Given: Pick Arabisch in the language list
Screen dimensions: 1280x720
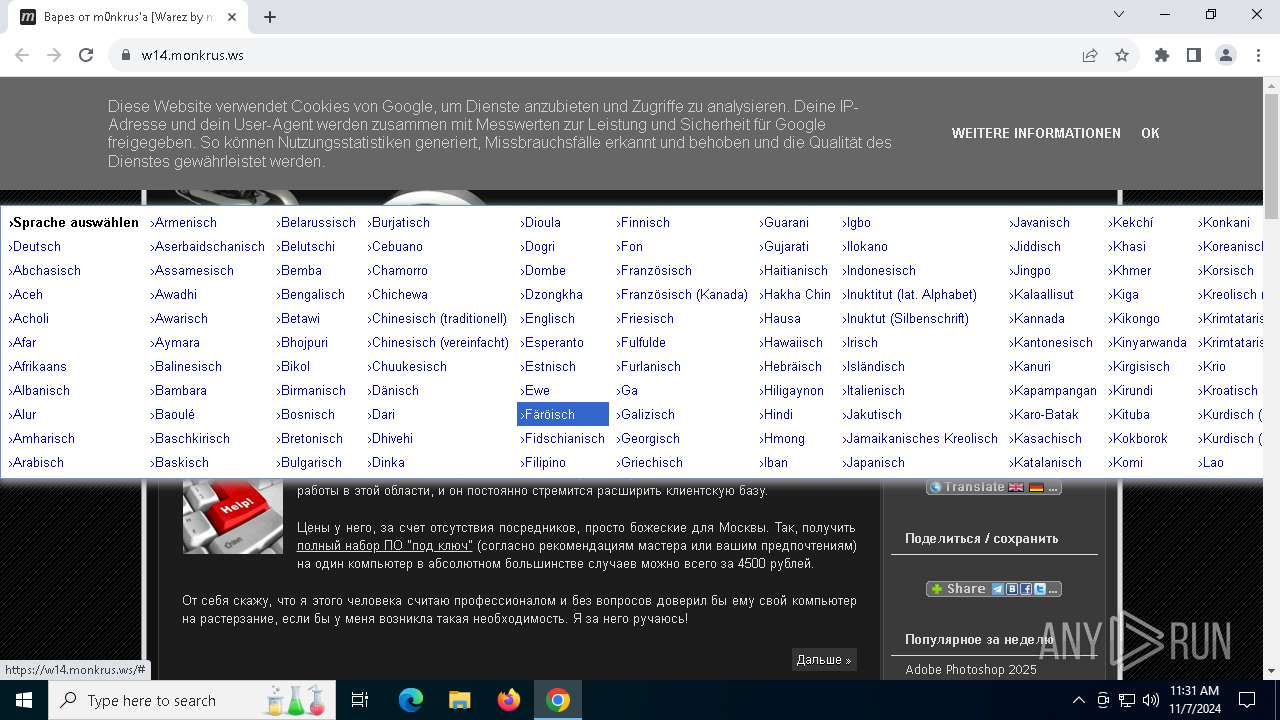Looking at the screenshot, I should [36, 462].
